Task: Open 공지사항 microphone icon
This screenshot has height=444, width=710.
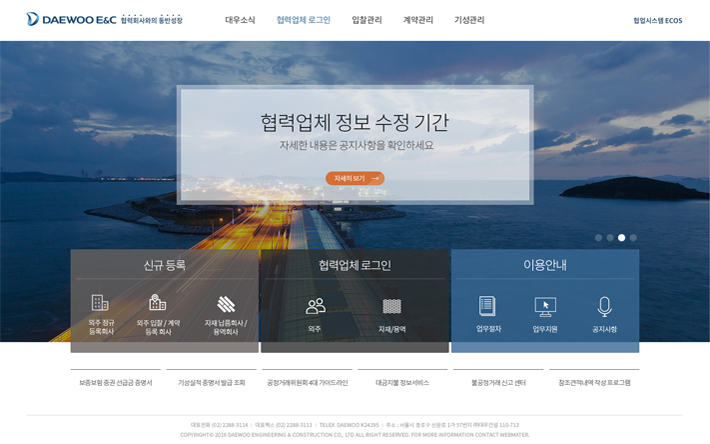Action: click(x=604, y=307)
